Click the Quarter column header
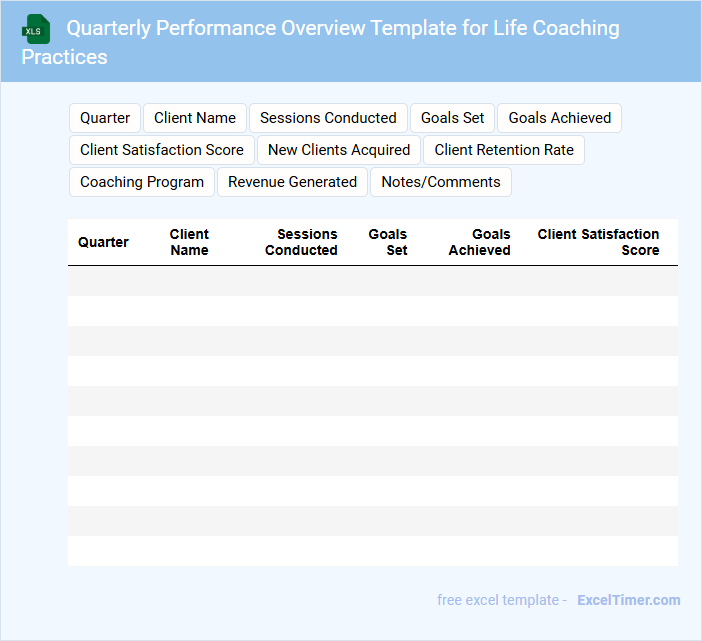 pos(103,242)
